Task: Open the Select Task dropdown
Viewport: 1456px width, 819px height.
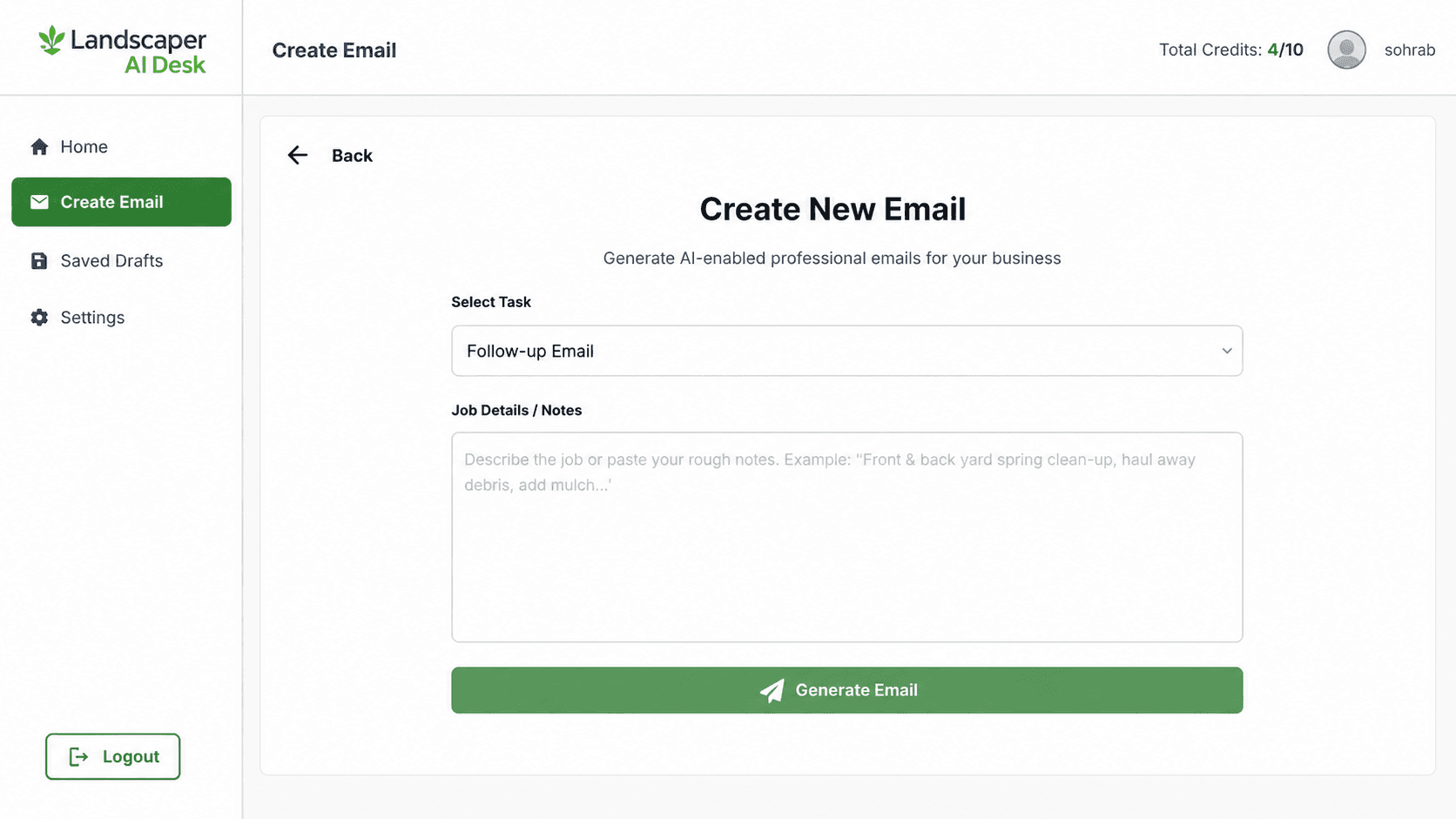Action: [846, 351]
